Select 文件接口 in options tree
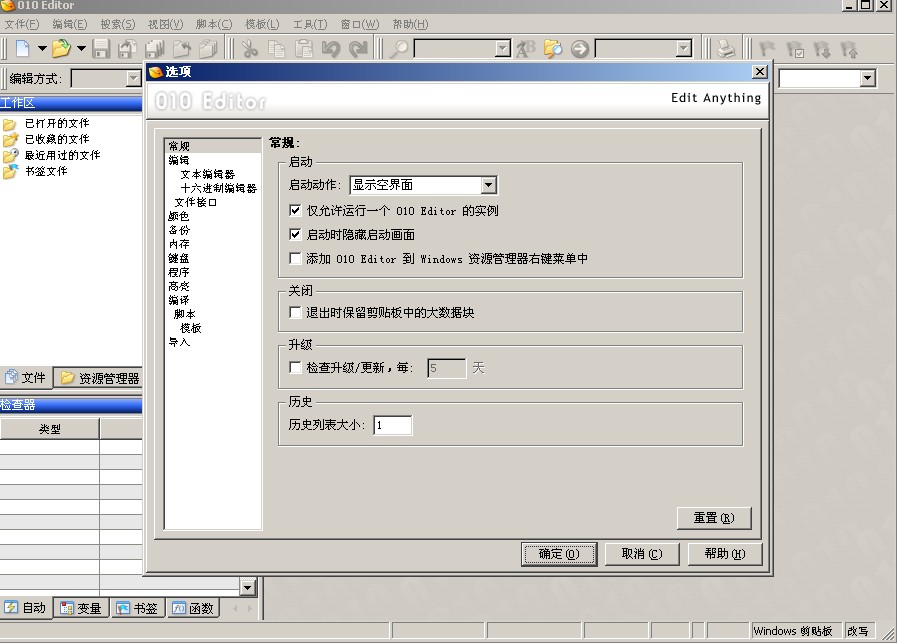Image resolution: width=897 pixels, height=643 pixels. click(x=196, y=202)
